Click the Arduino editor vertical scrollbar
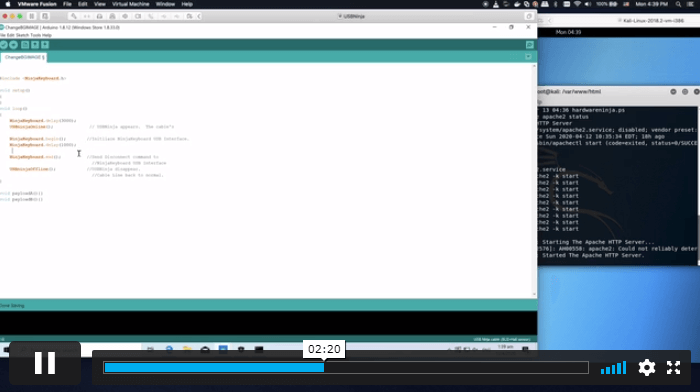The image size is (700, 392). [534, 180]
